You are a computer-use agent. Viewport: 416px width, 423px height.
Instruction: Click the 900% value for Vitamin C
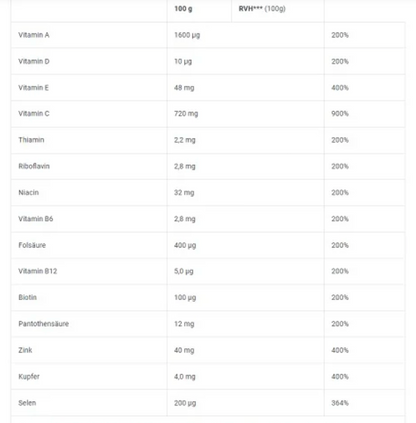click(340, 114)
